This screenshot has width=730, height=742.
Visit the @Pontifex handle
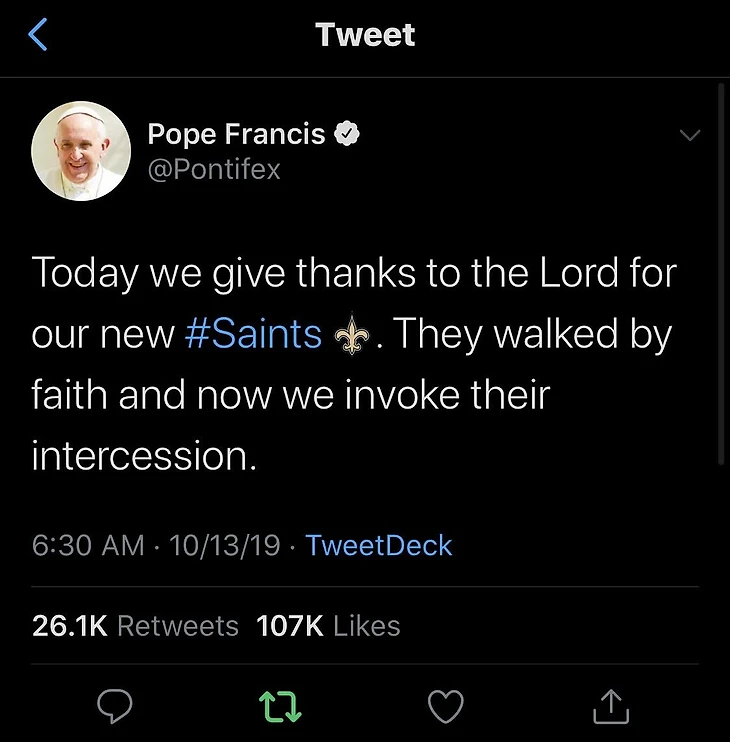214,169
